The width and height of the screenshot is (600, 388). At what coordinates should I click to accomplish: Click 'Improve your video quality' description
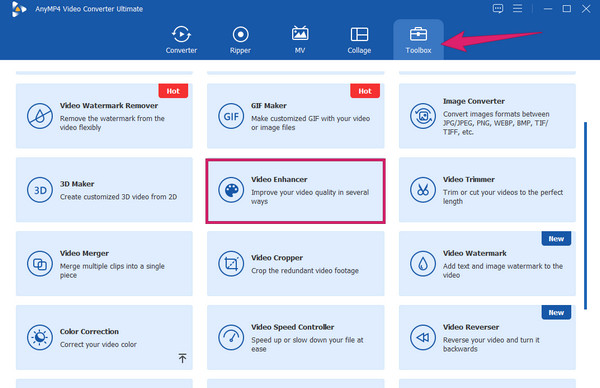tap(310, 197)
